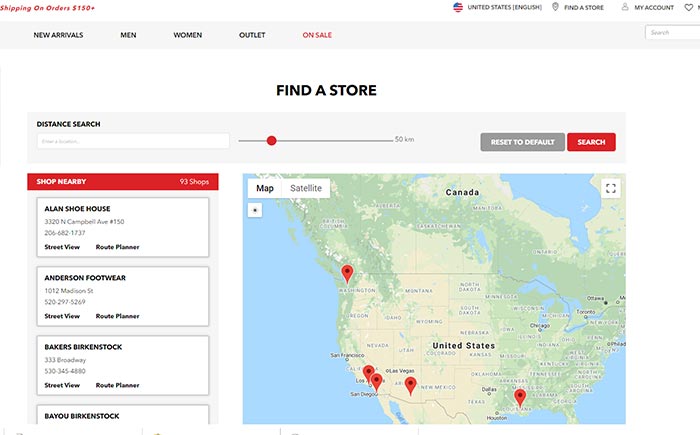
Task: Click the US flag country icon
Action: coord(458,7)
